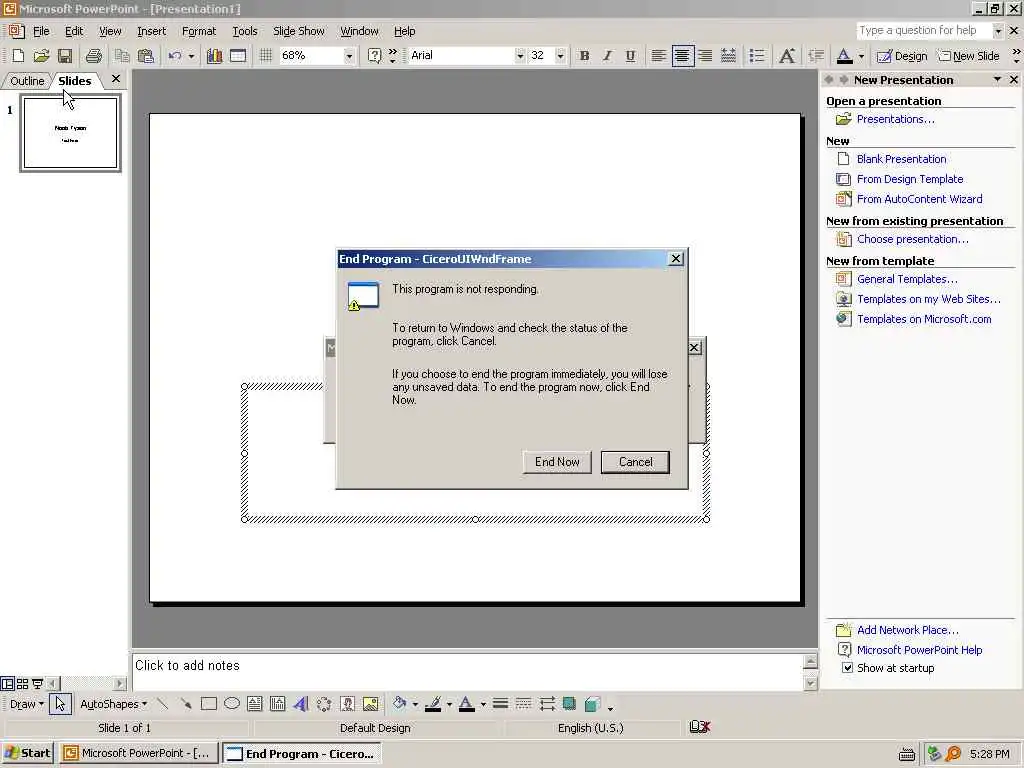Click the Align Right icon
Image resolution: width=1024 pixels, height=768 pixels.
click(x=705, y=56)
